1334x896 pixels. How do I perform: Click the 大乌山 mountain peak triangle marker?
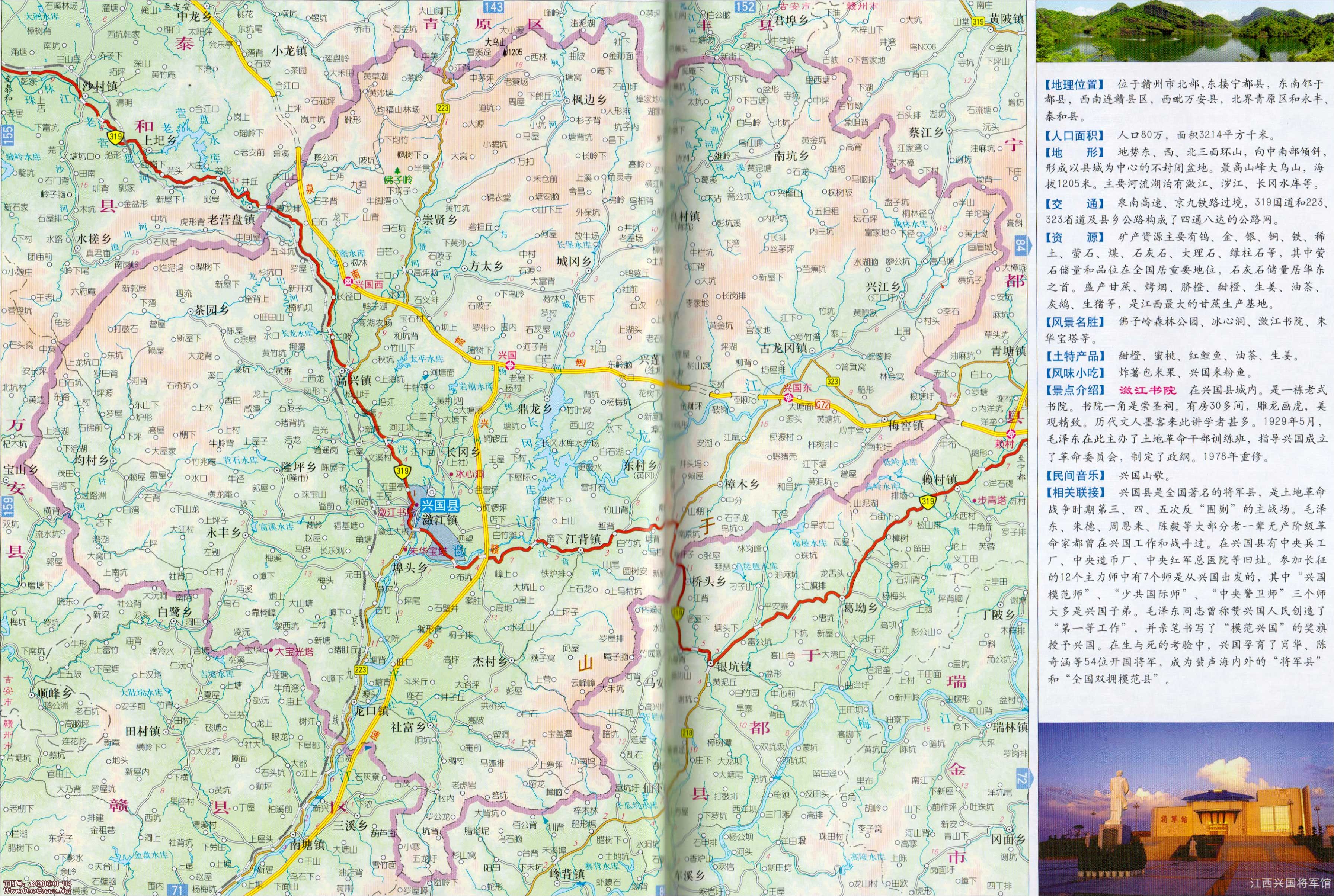point(505,52)
